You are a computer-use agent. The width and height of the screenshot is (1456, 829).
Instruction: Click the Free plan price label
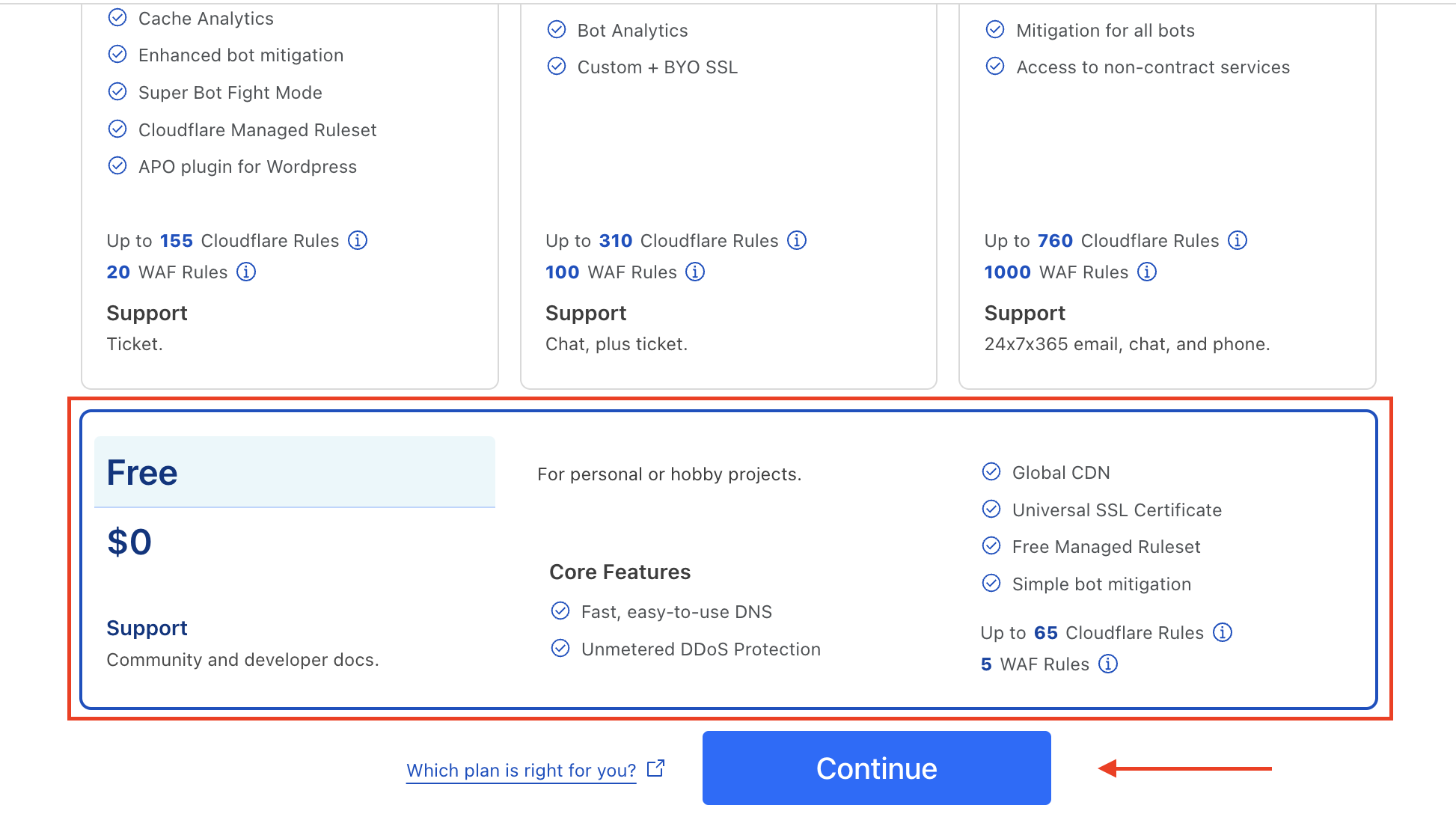[129, 541]
